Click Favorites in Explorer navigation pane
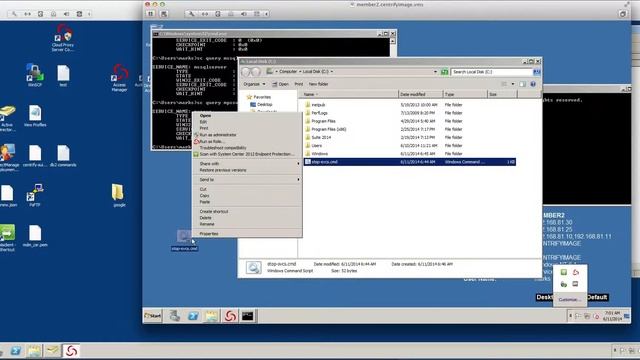This screenshot has width=640, height=360. click(x=259, y=97)
